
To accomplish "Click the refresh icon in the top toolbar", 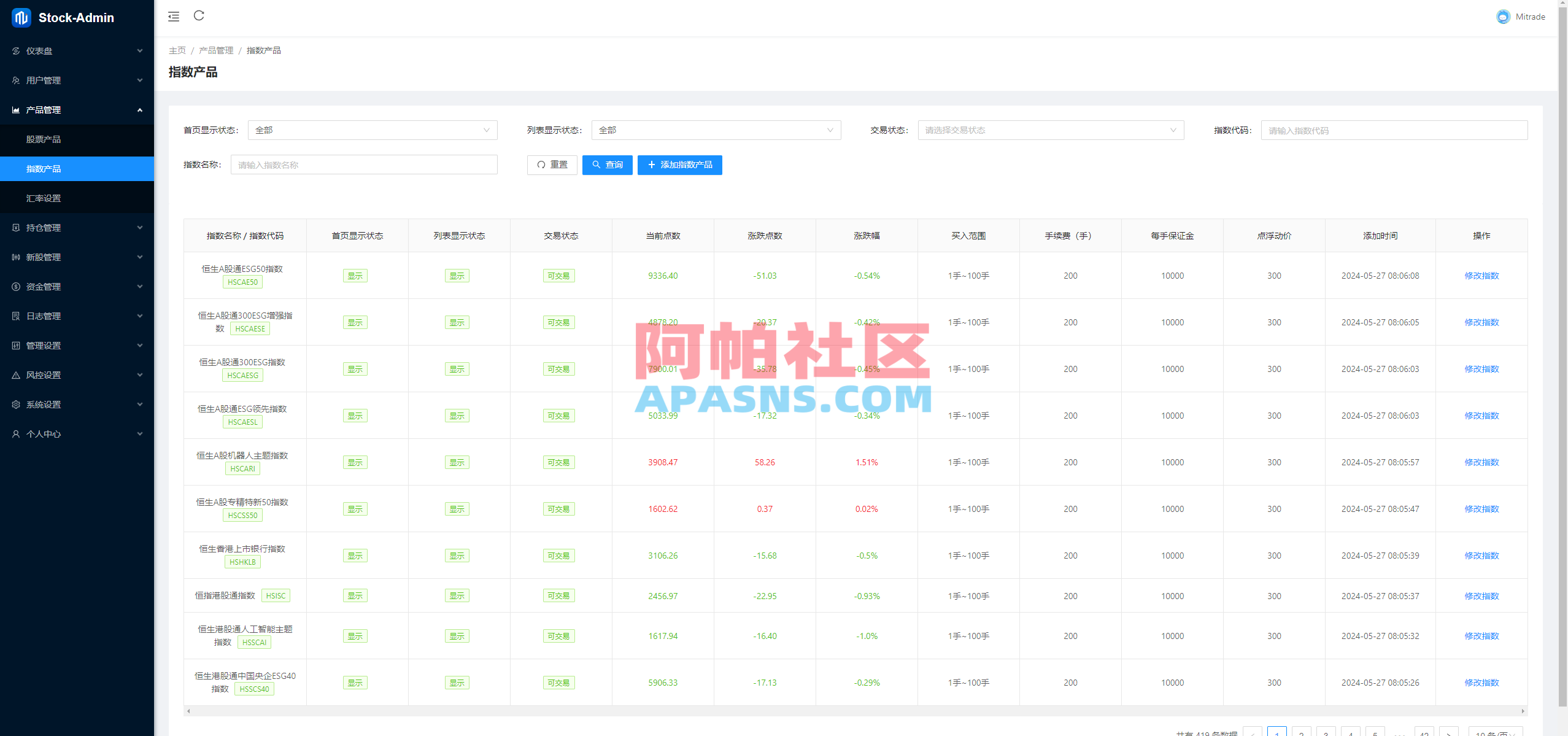I will point(198,16).
